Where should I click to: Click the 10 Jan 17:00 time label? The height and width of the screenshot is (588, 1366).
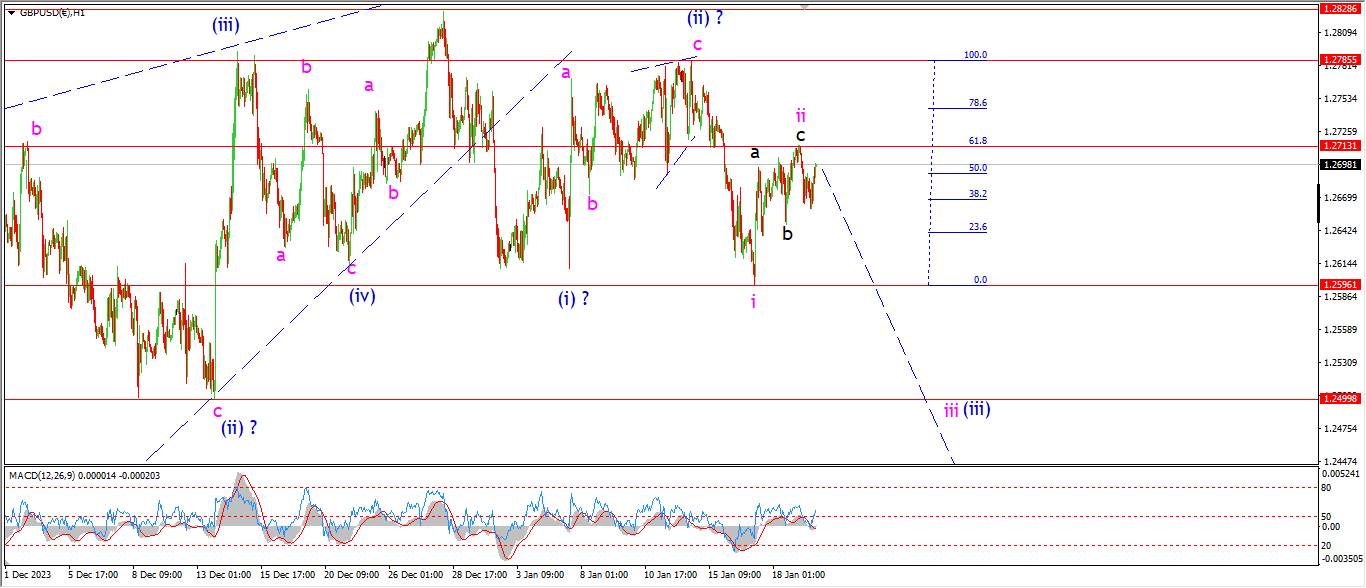pos(670,575)
